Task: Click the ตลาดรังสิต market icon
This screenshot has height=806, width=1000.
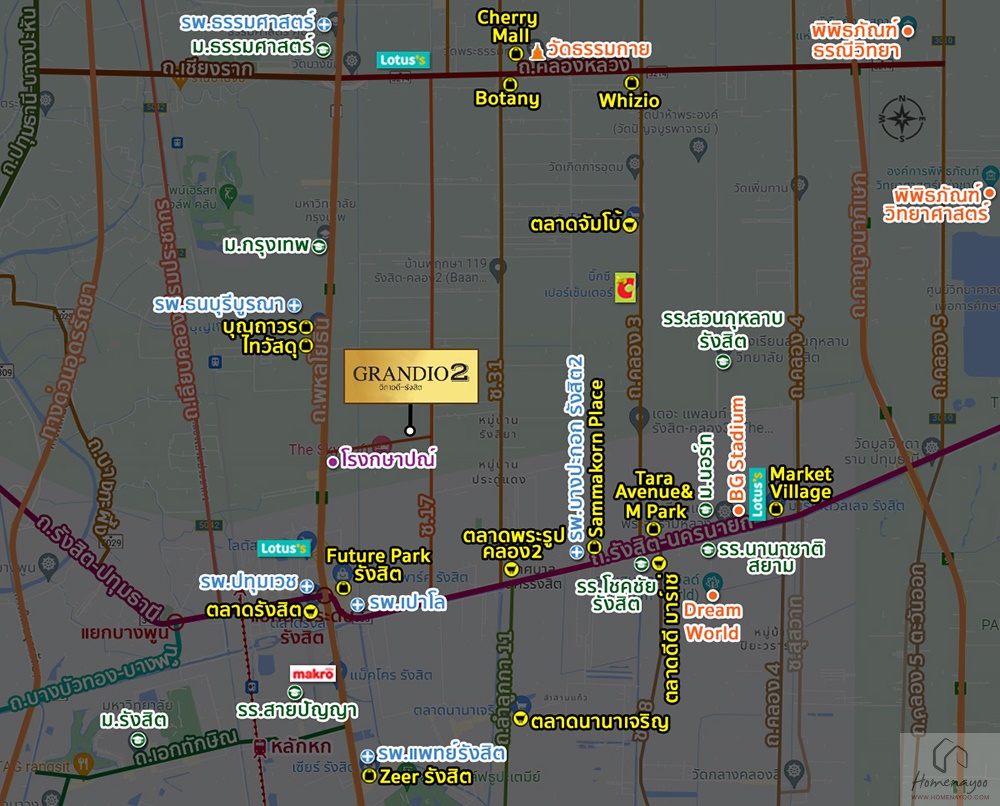Action: (311, 612)
